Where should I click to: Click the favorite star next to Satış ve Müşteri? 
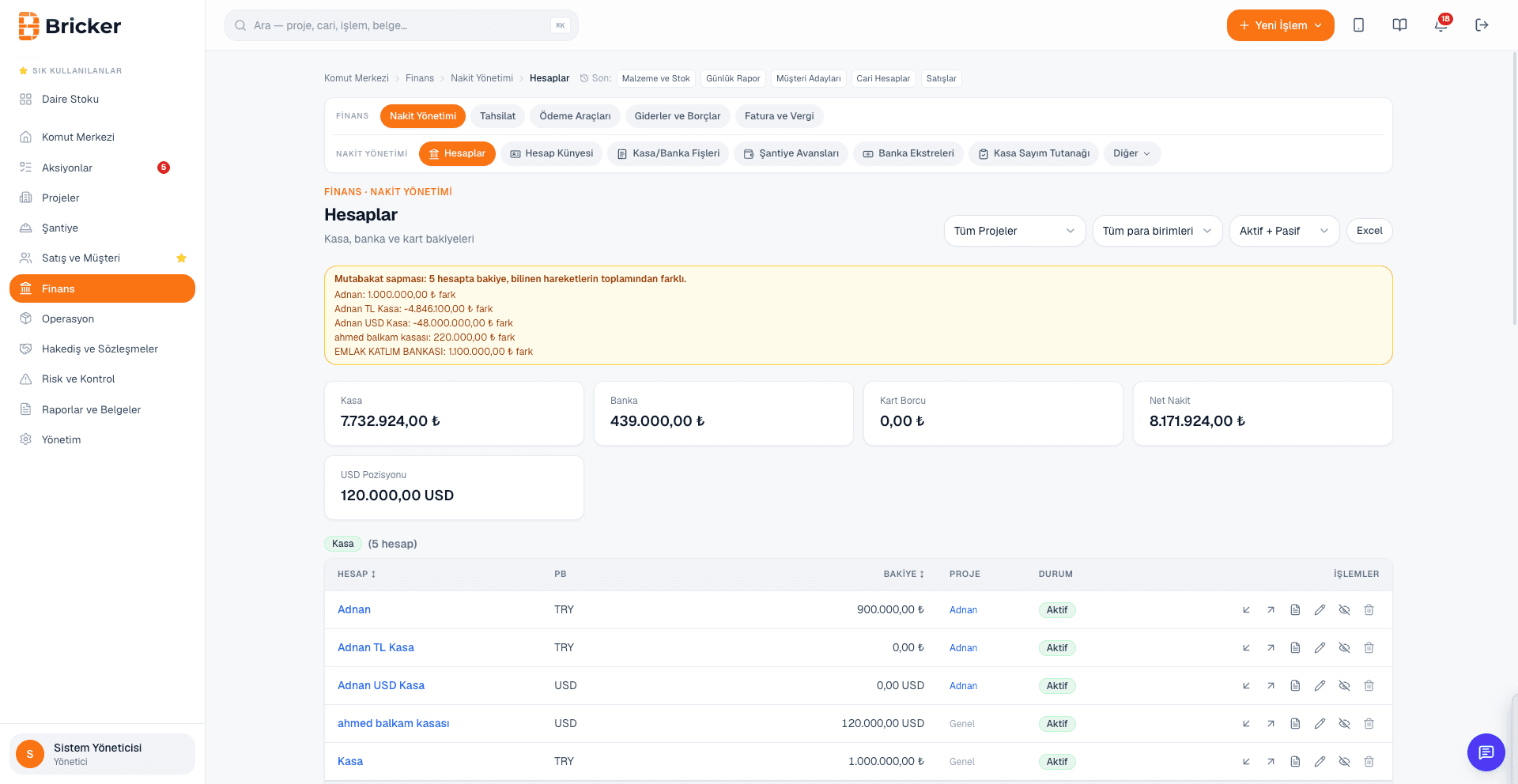click(181, 258)
